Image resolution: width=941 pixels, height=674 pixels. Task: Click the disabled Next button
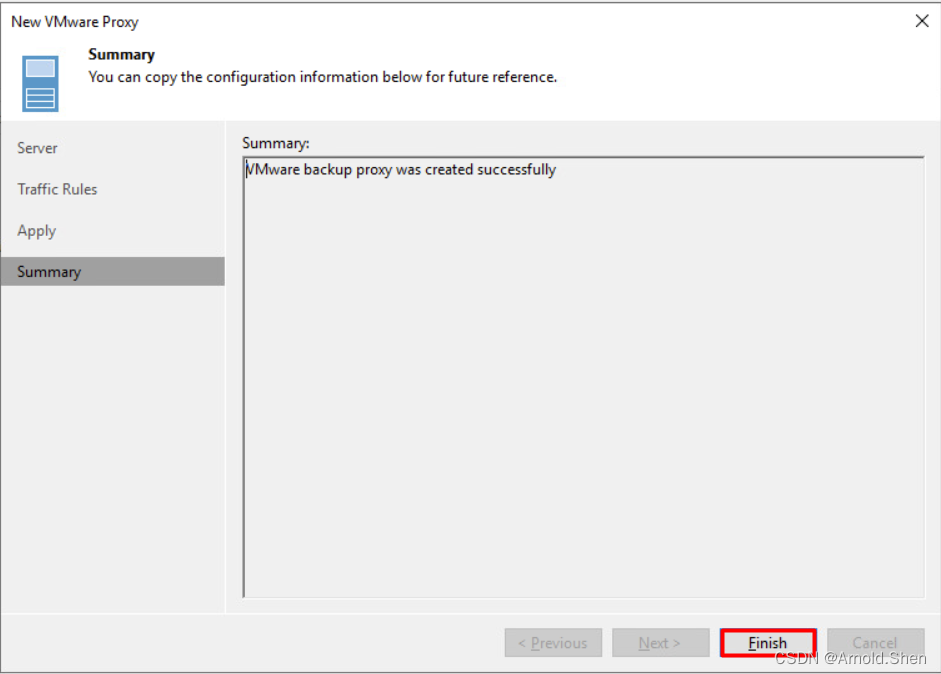click(660, 643)
